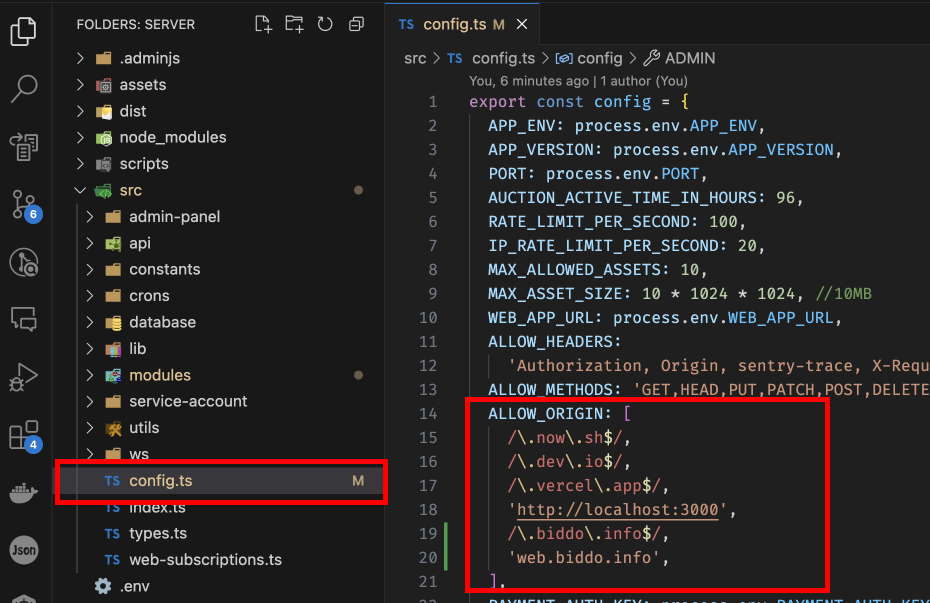Click the M status badge on config.ts
930x603 pixels.
[x=358, y=481]
